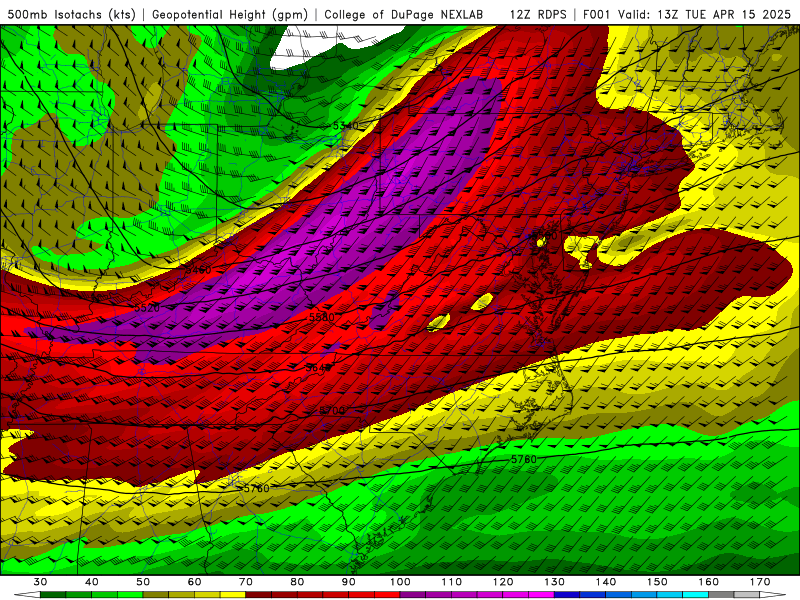Click the colorbar value label 80
Viewport: 800px width, 600px height.
(297, 582)
